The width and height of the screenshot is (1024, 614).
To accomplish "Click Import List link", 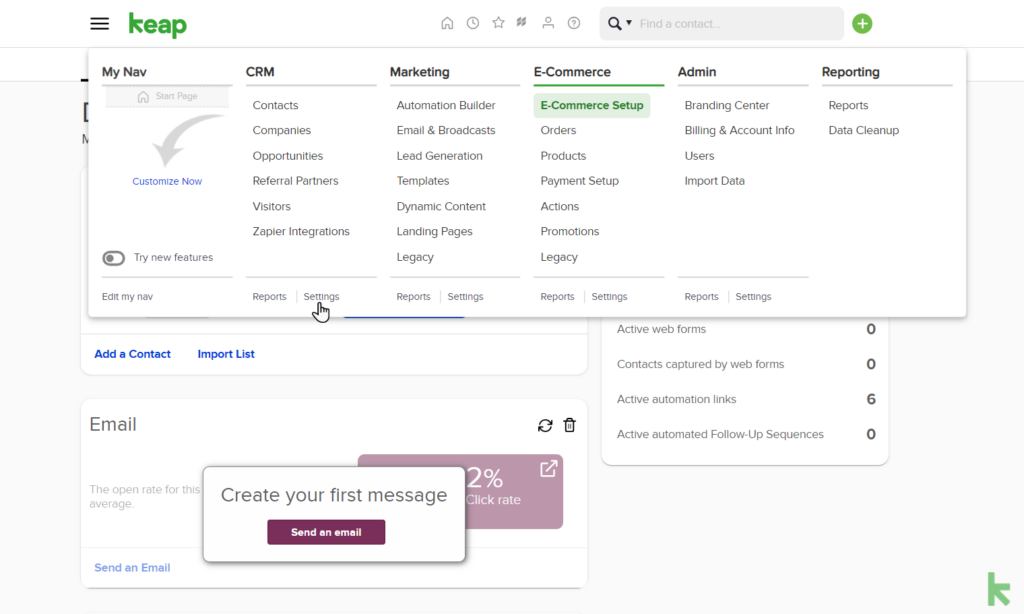I will click(226, 354).
